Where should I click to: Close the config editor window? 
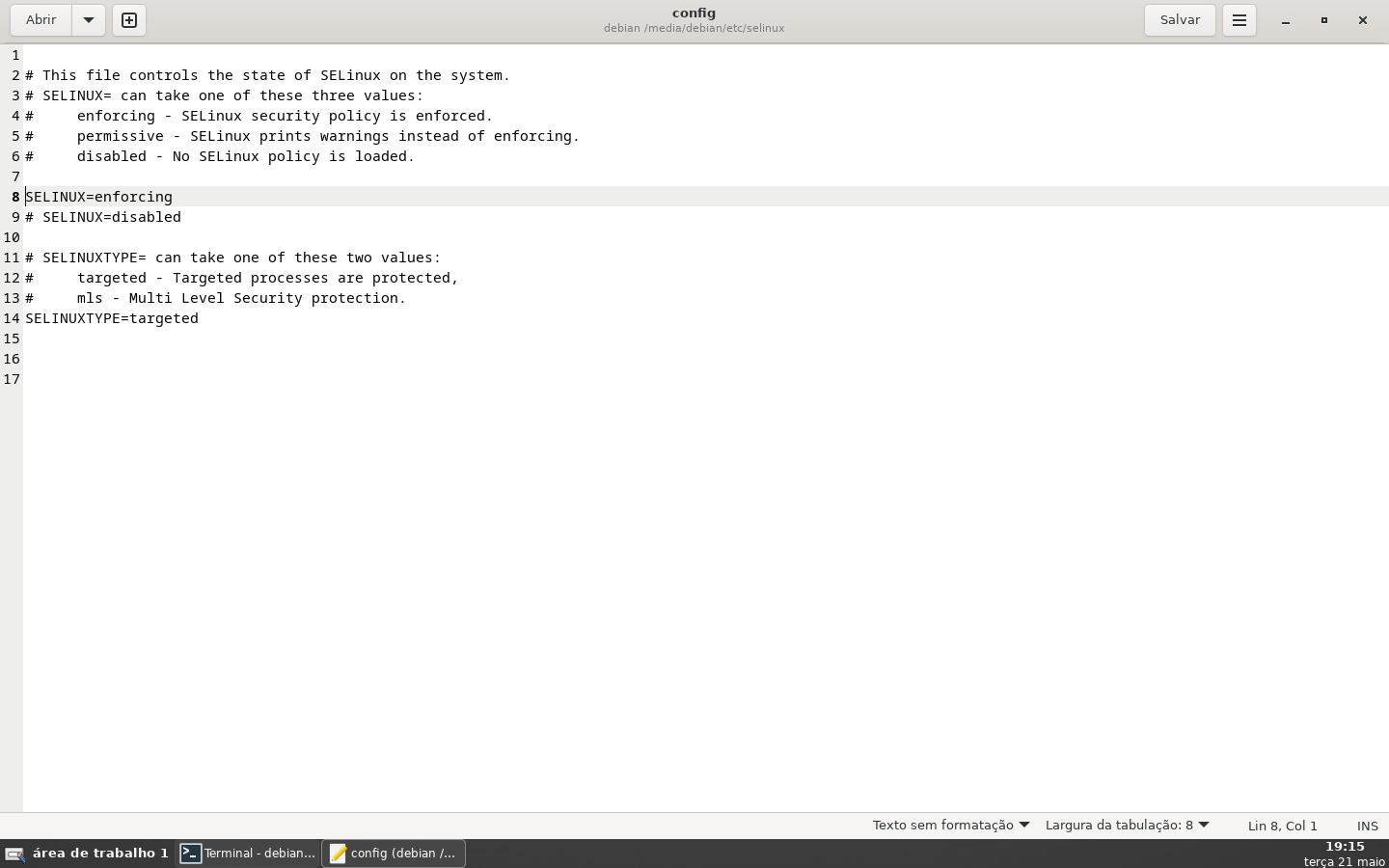pyautogui.click(x=1363, y=20)
